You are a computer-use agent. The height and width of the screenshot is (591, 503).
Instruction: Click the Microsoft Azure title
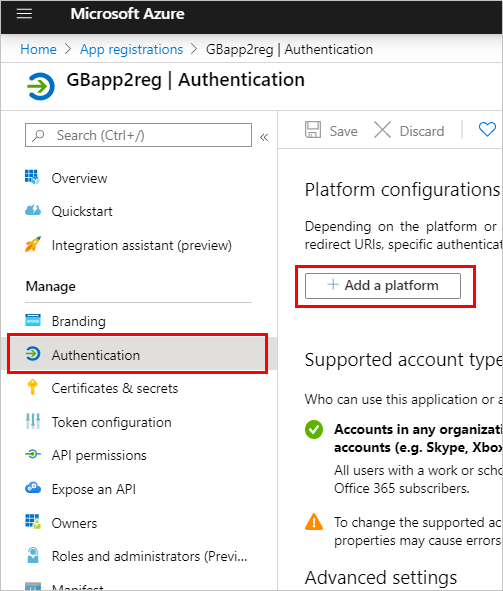pyautogui.click(x=127, y=14)
